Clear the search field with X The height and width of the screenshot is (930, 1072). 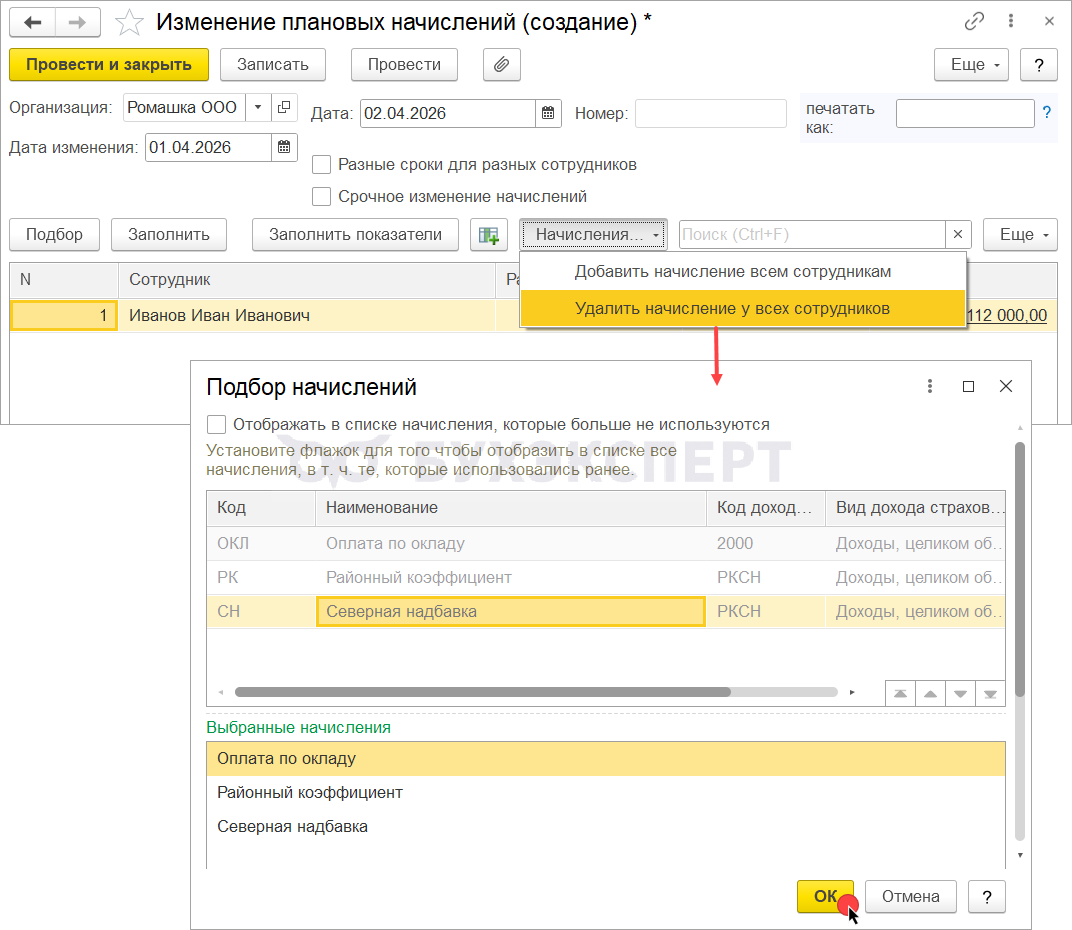[958, 235]
